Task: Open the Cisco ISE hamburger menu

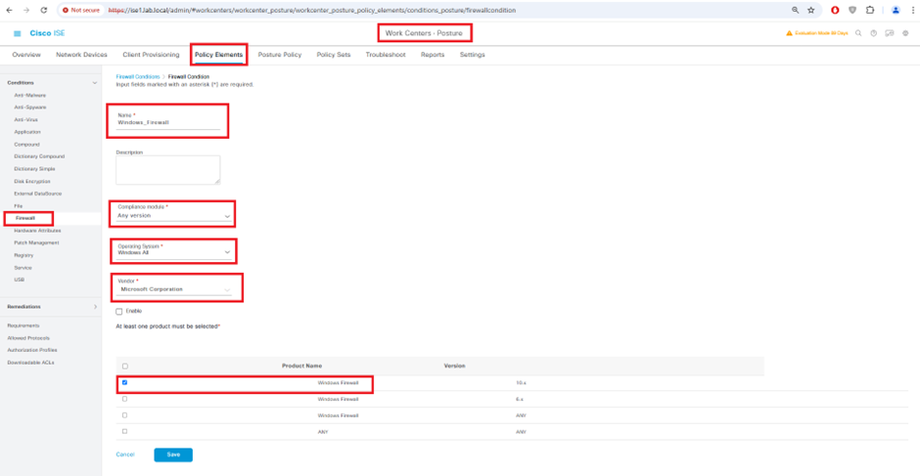Action: (x=17, y=33)
